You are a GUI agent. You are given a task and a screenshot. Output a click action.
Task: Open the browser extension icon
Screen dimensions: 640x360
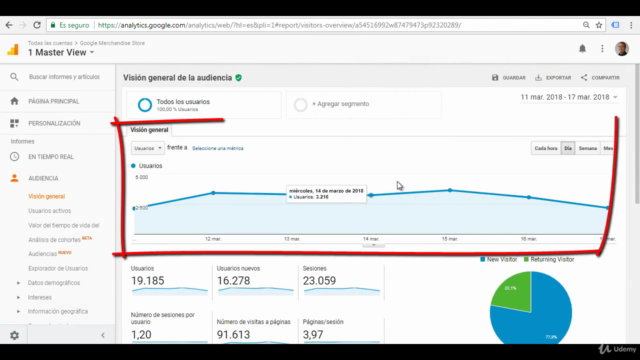point(615,25)
